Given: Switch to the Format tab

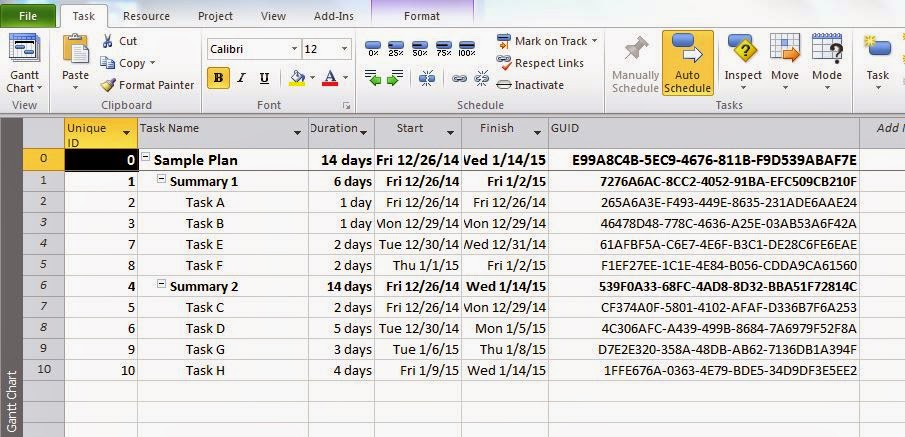Looking at the screenshot, I should point(422,16).
